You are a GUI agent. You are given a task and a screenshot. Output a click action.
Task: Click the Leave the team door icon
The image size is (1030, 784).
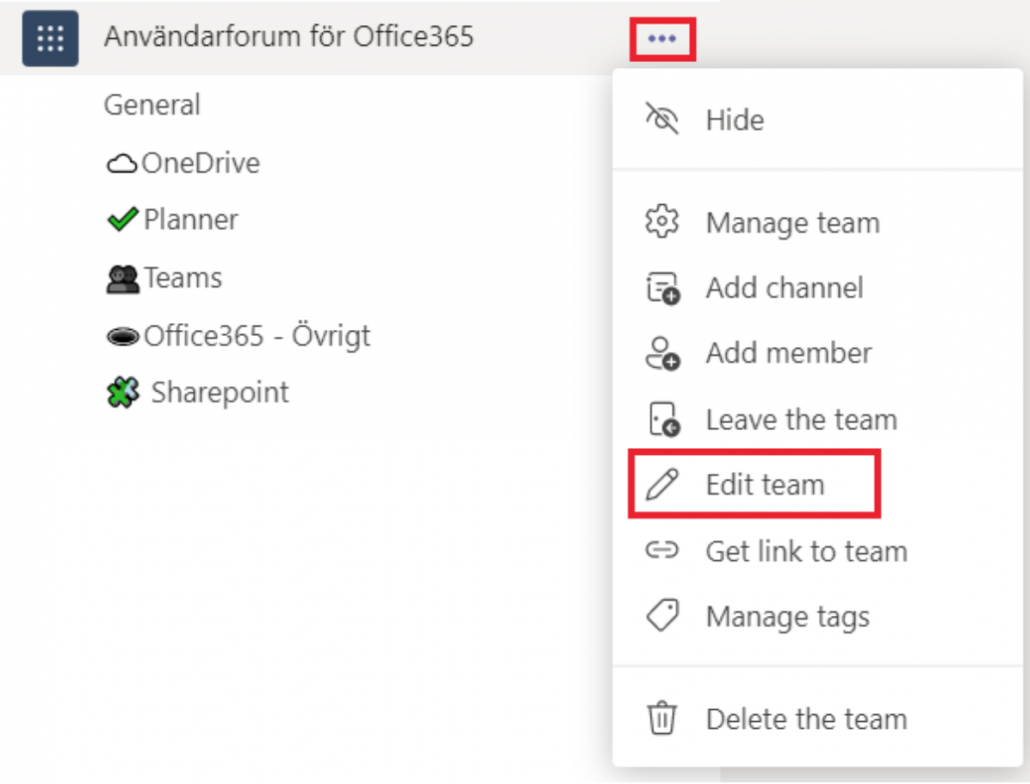662,419
